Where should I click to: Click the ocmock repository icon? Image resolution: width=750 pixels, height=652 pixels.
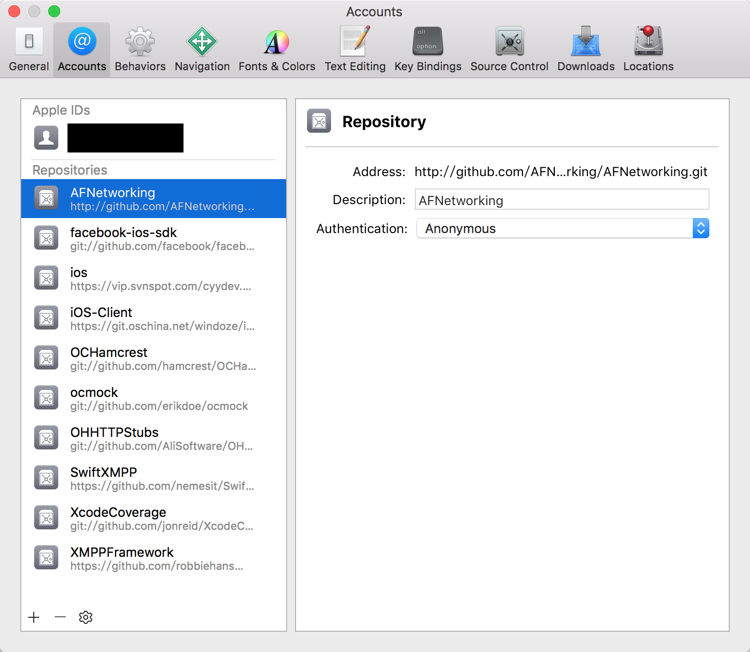pos(46,398)
